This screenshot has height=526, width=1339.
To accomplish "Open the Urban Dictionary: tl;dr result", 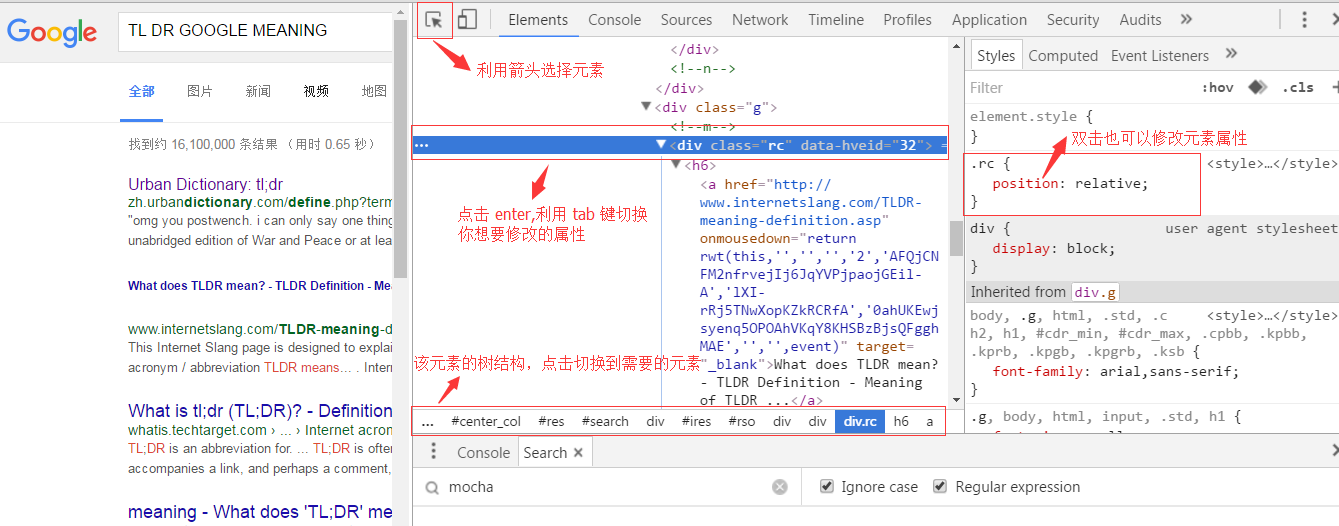I will click(205, 184).
